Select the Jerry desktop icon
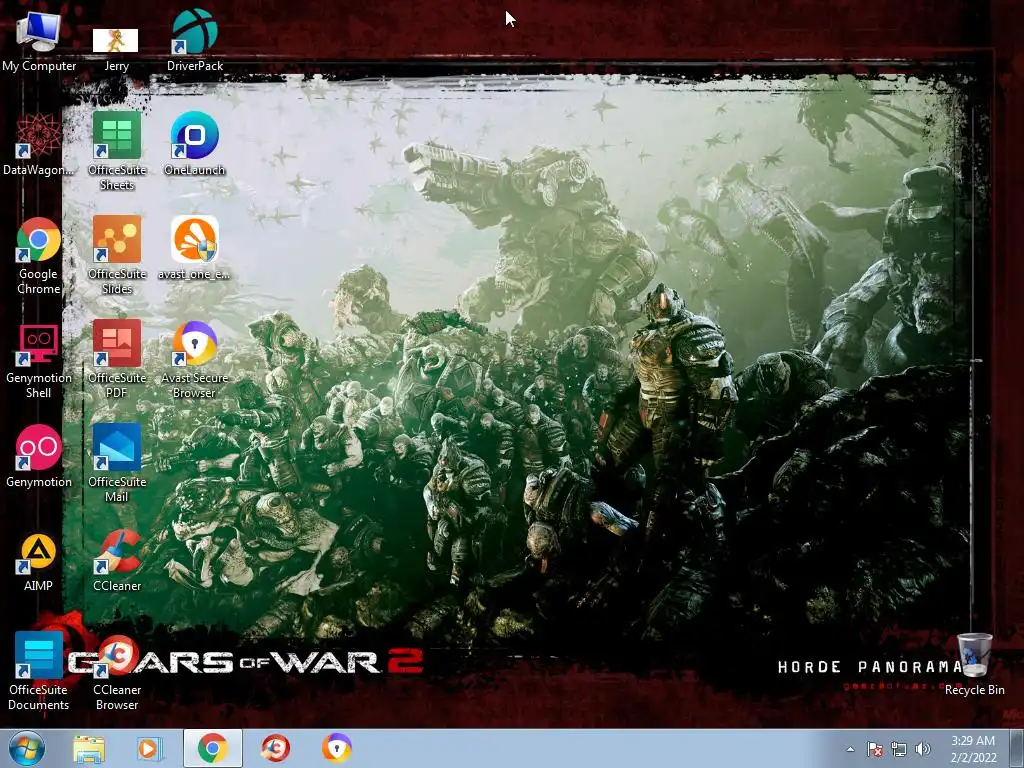The image size is (1024, 768). pyautogui.click(x=116, y=49)
